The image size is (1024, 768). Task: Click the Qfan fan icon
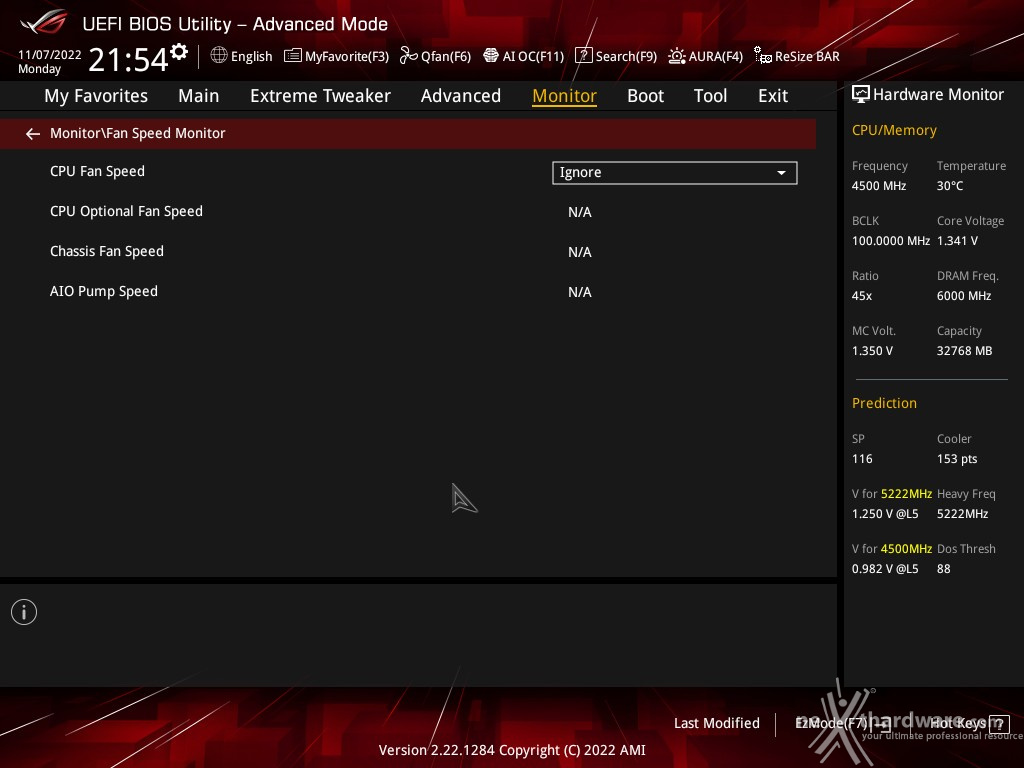[408, 56]
